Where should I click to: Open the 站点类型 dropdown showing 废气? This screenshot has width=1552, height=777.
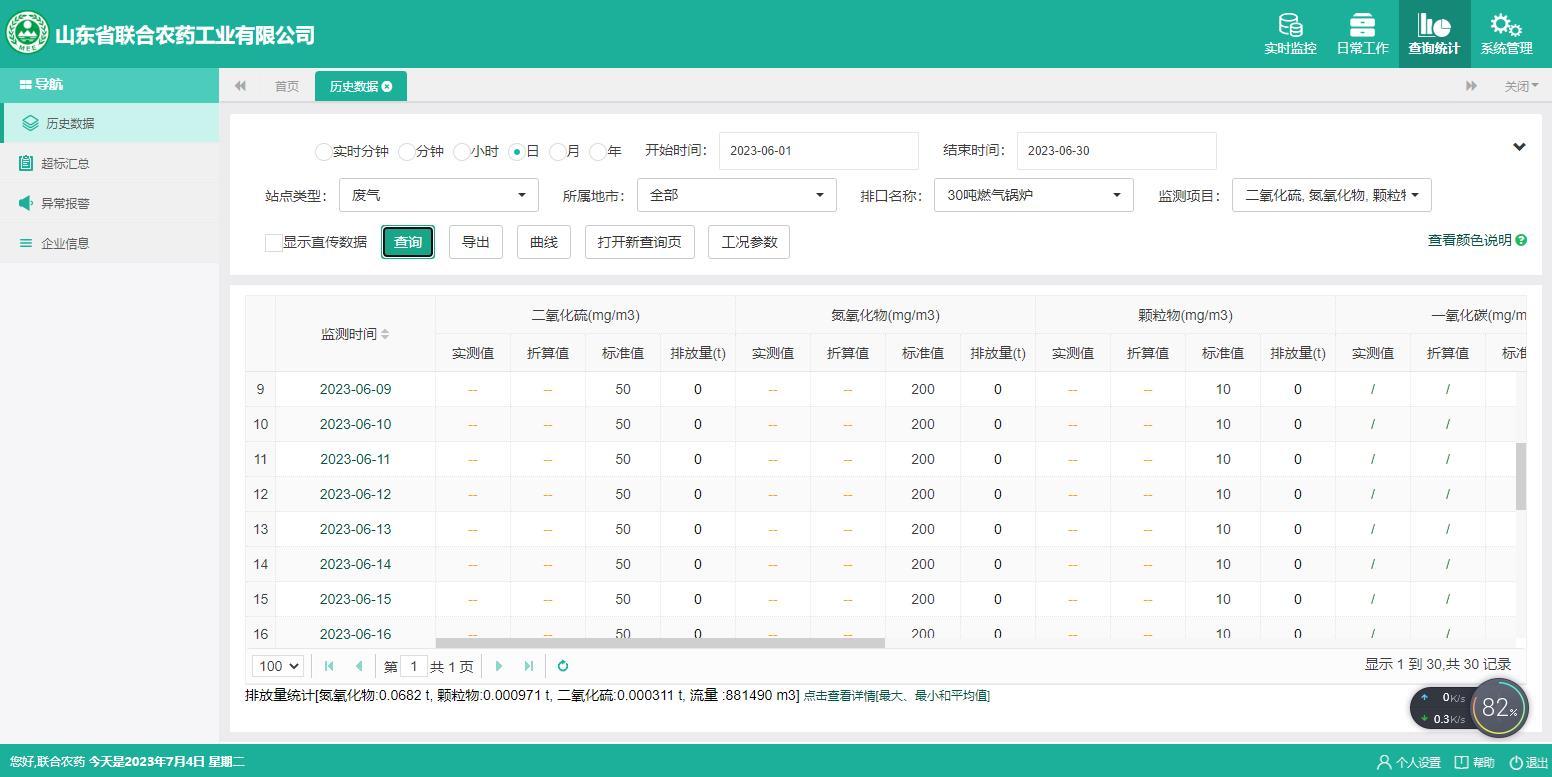click(x=439, y=195)
